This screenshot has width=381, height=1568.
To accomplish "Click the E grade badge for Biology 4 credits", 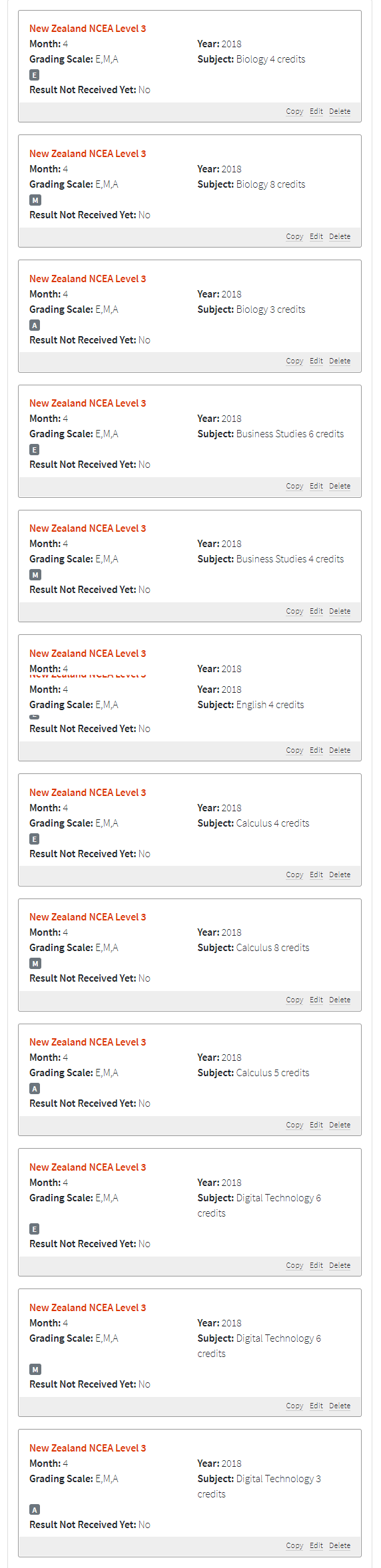I will coord(35,75).
